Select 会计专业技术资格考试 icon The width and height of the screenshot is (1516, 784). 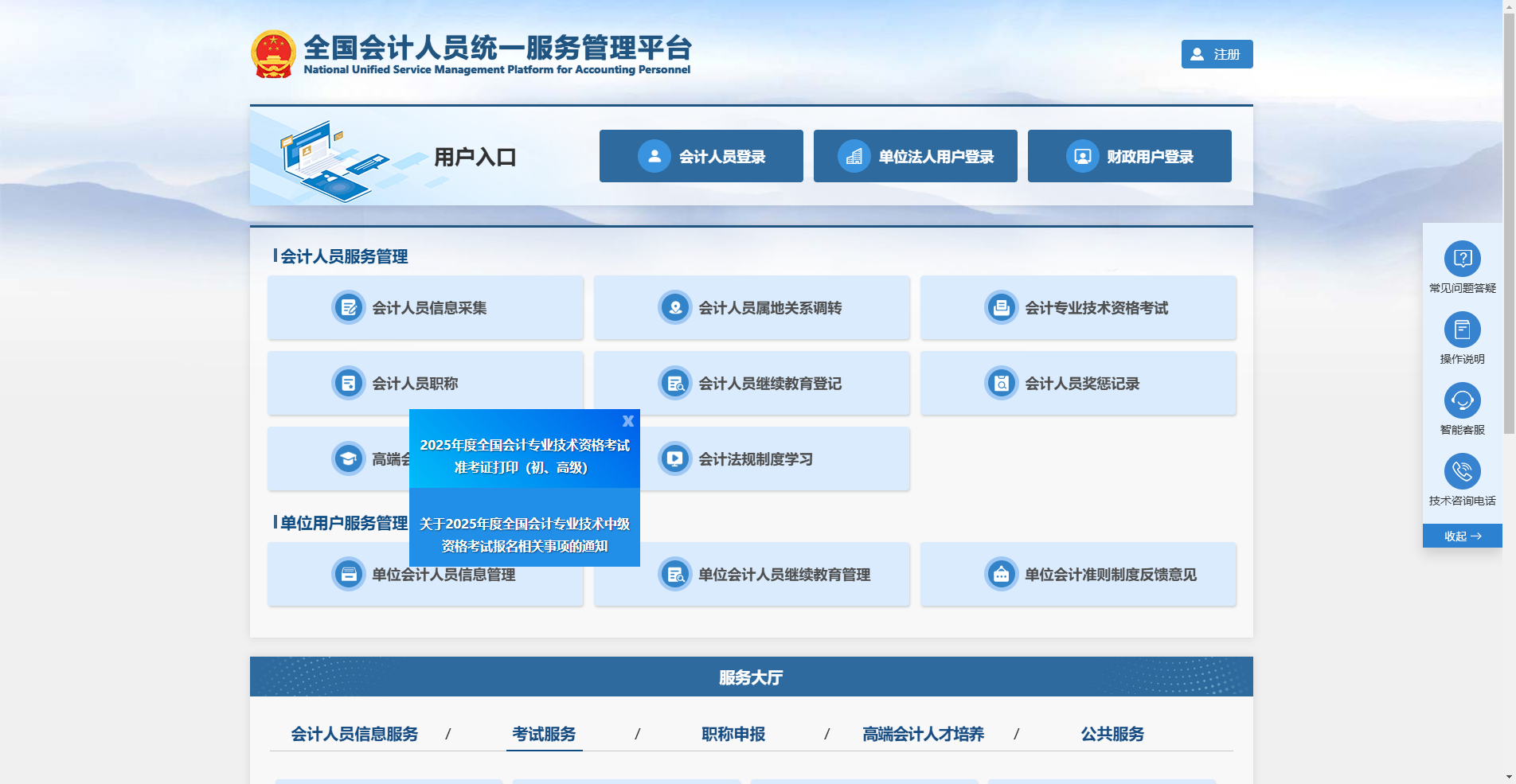tap(1001, 308)
